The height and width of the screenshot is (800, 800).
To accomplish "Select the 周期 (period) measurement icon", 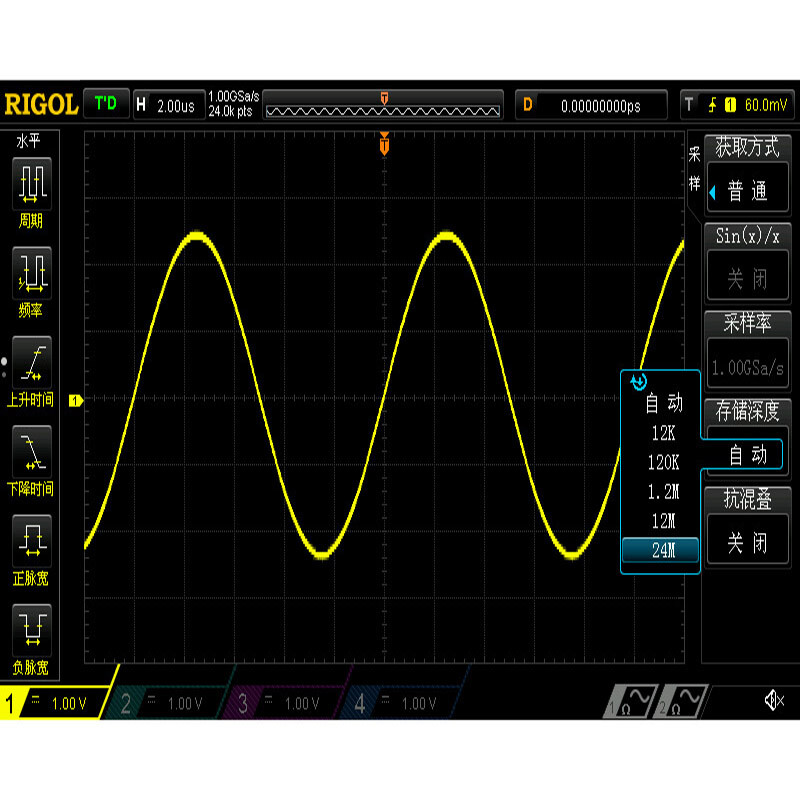I will (x=32, y=185).
